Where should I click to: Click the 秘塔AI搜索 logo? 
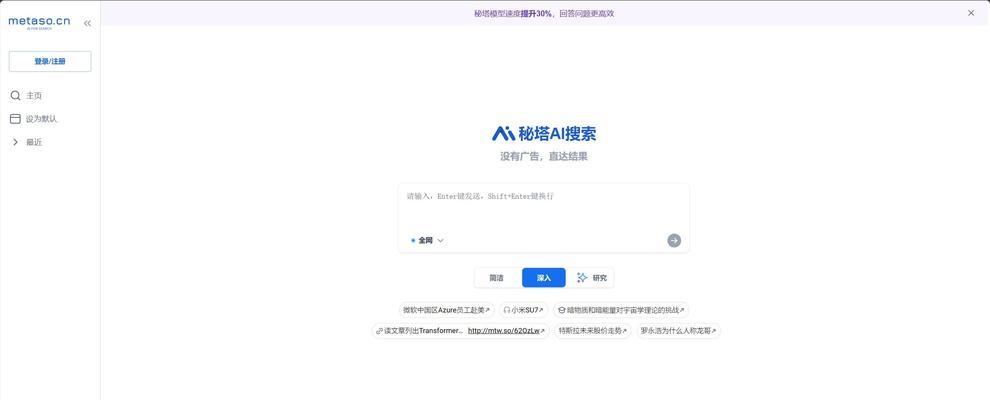pyautogui.click(x=544, y=133)
